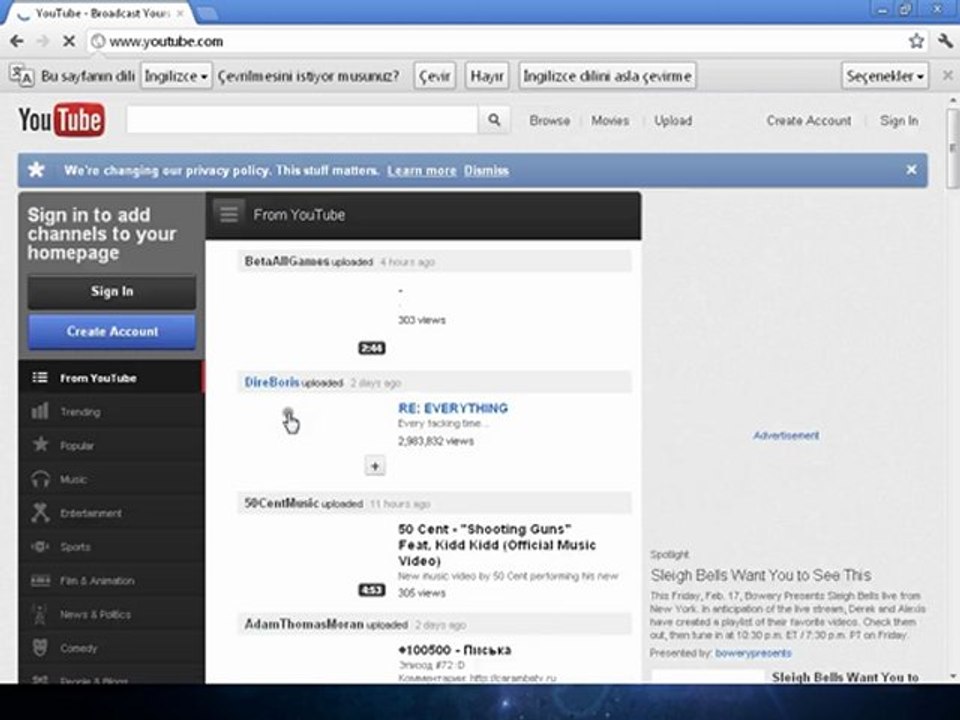Open the Chrome wrench menu
This screenshot has width=960, height=720.
pyautogui.click(x=945, y=41)
